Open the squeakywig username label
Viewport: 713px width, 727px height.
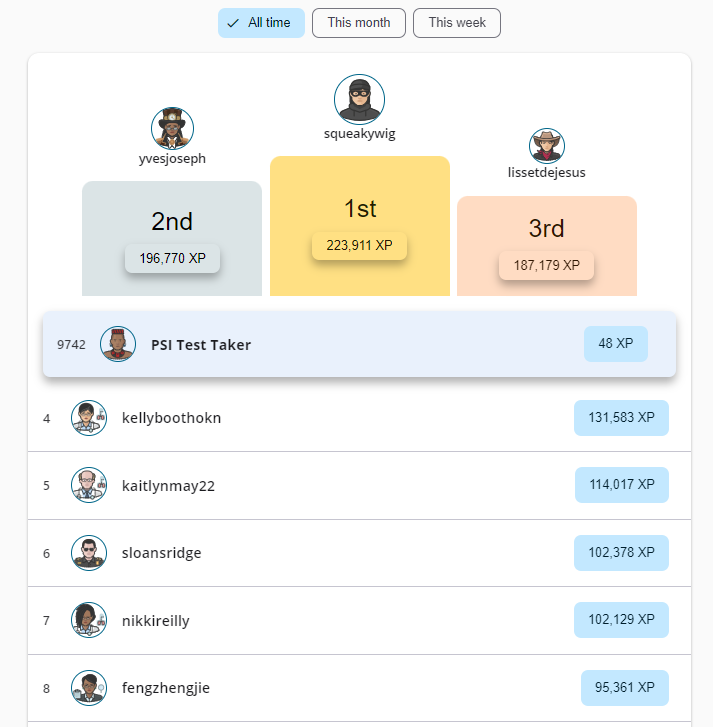click(359, 134)
